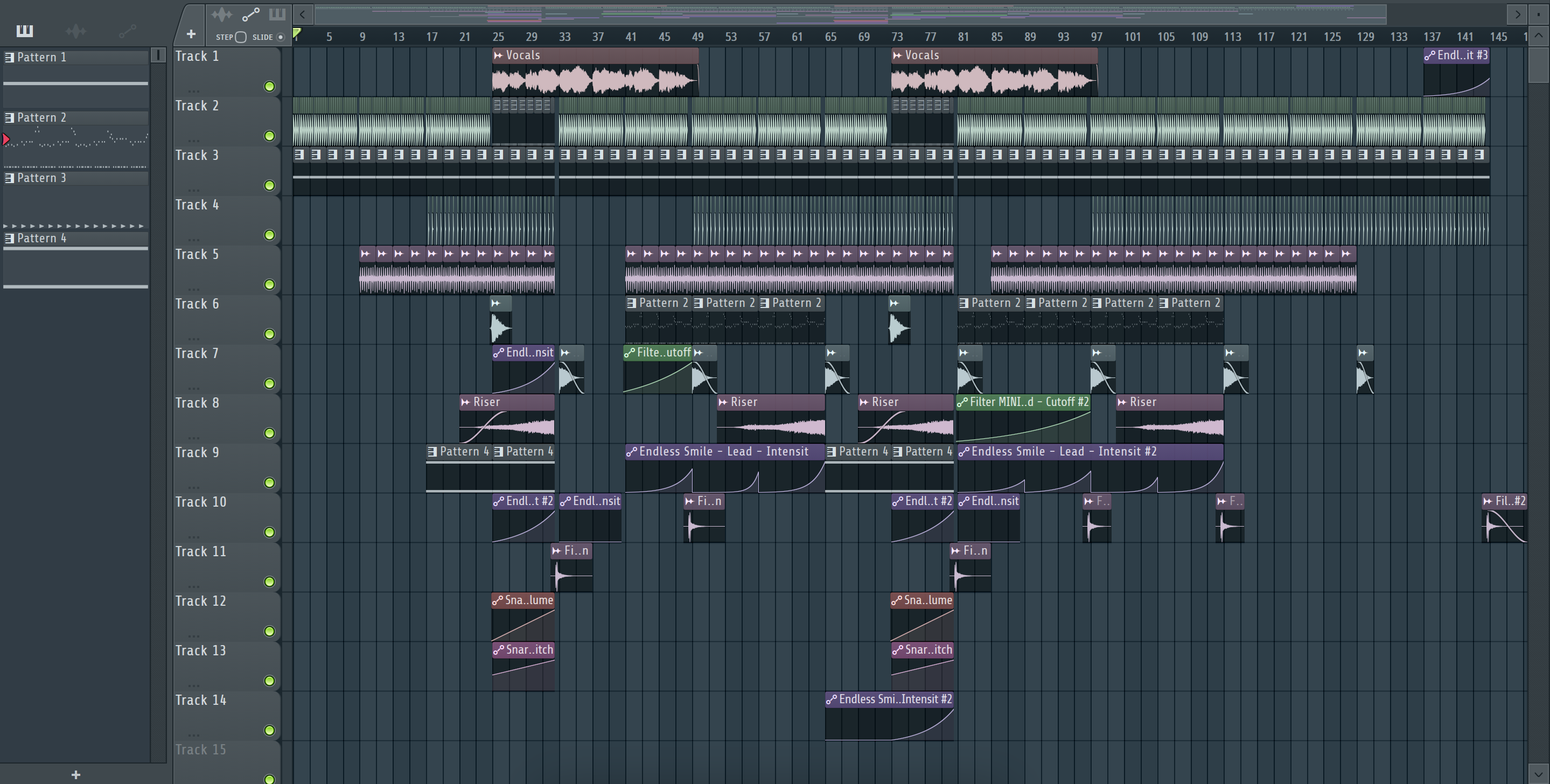The height and width of the screenshot is (784, 1550).
Task: Click the Pattern 1 piano-roll icon
Action: pyautogui.click(x=10, y=57)
